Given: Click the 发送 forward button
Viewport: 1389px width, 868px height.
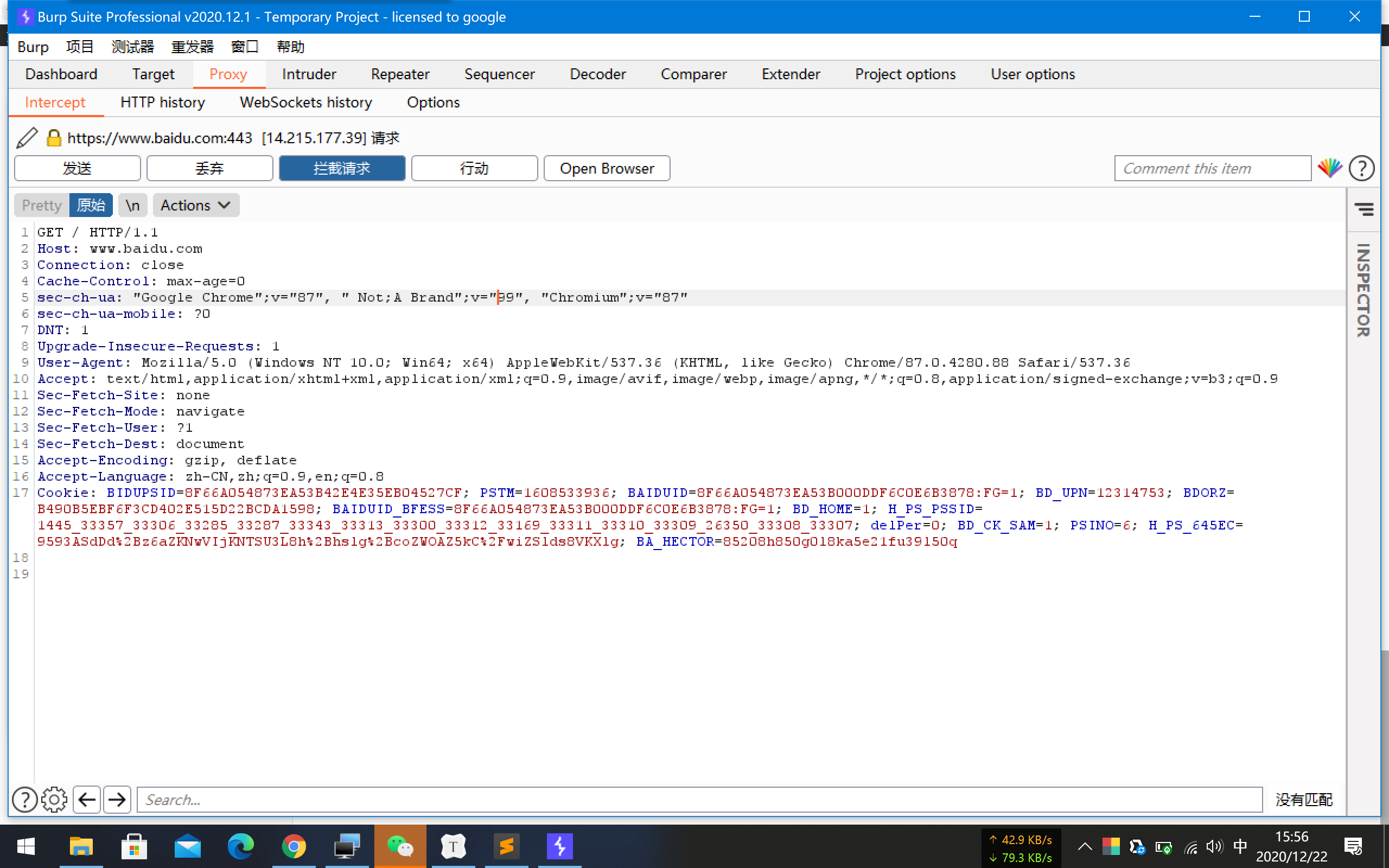Looking at the screenshot, I should point(78,168).
